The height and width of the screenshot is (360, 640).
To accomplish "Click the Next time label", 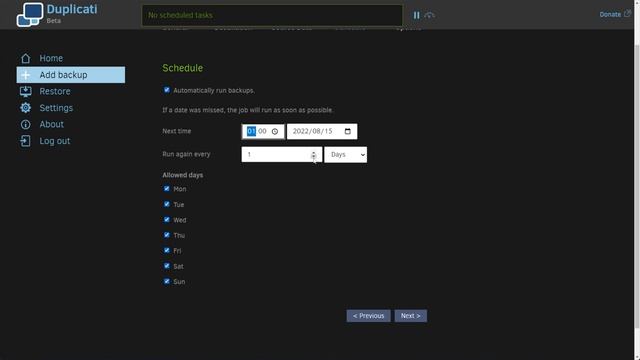I will pyautogui.click(x=177, y=131).
